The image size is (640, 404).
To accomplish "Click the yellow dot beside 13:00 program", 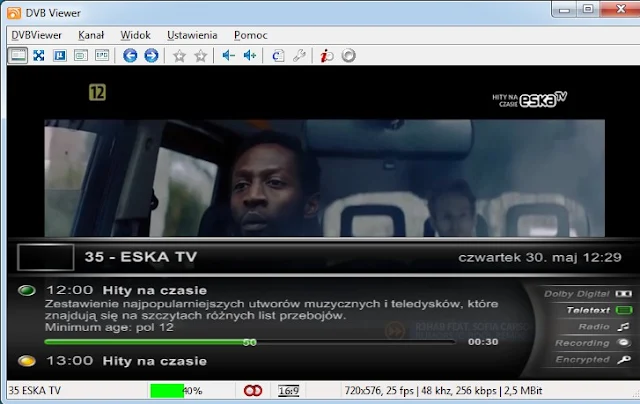I will tap(27, 361).
